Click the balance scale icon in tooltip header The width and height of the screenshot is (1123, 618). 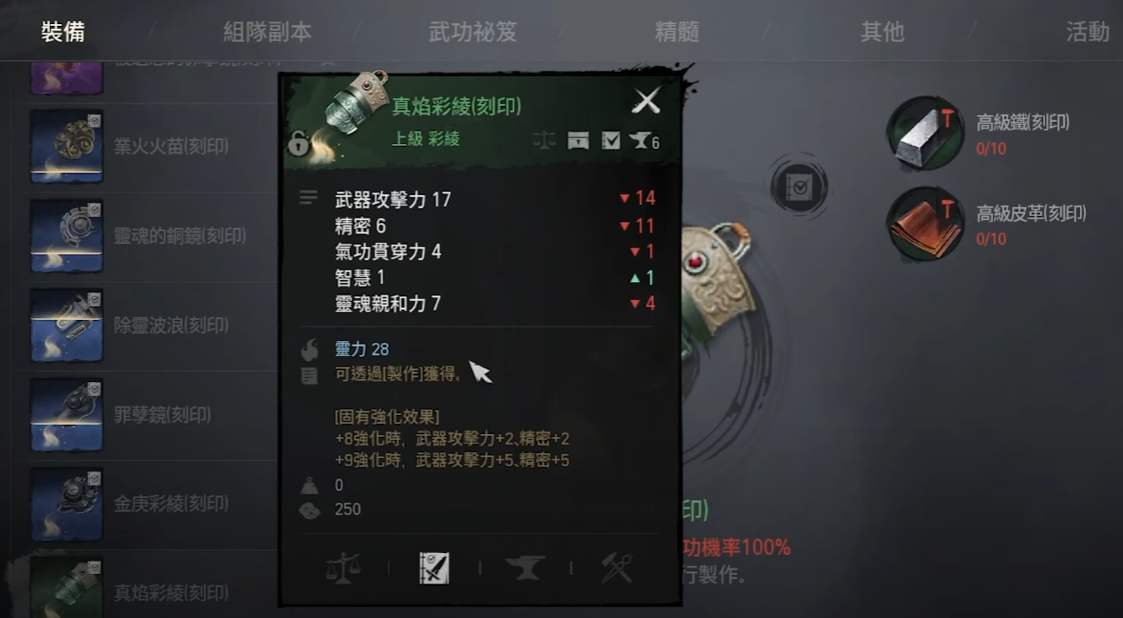[x=544, y=140]
